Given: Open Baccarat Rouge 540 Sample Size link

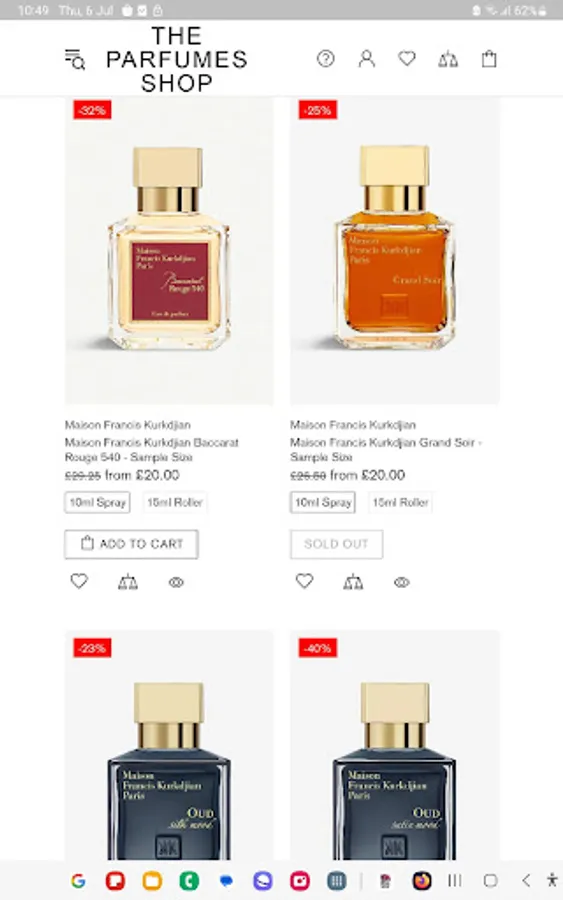Looking at the screenshot, I should (x=152, y=449).
